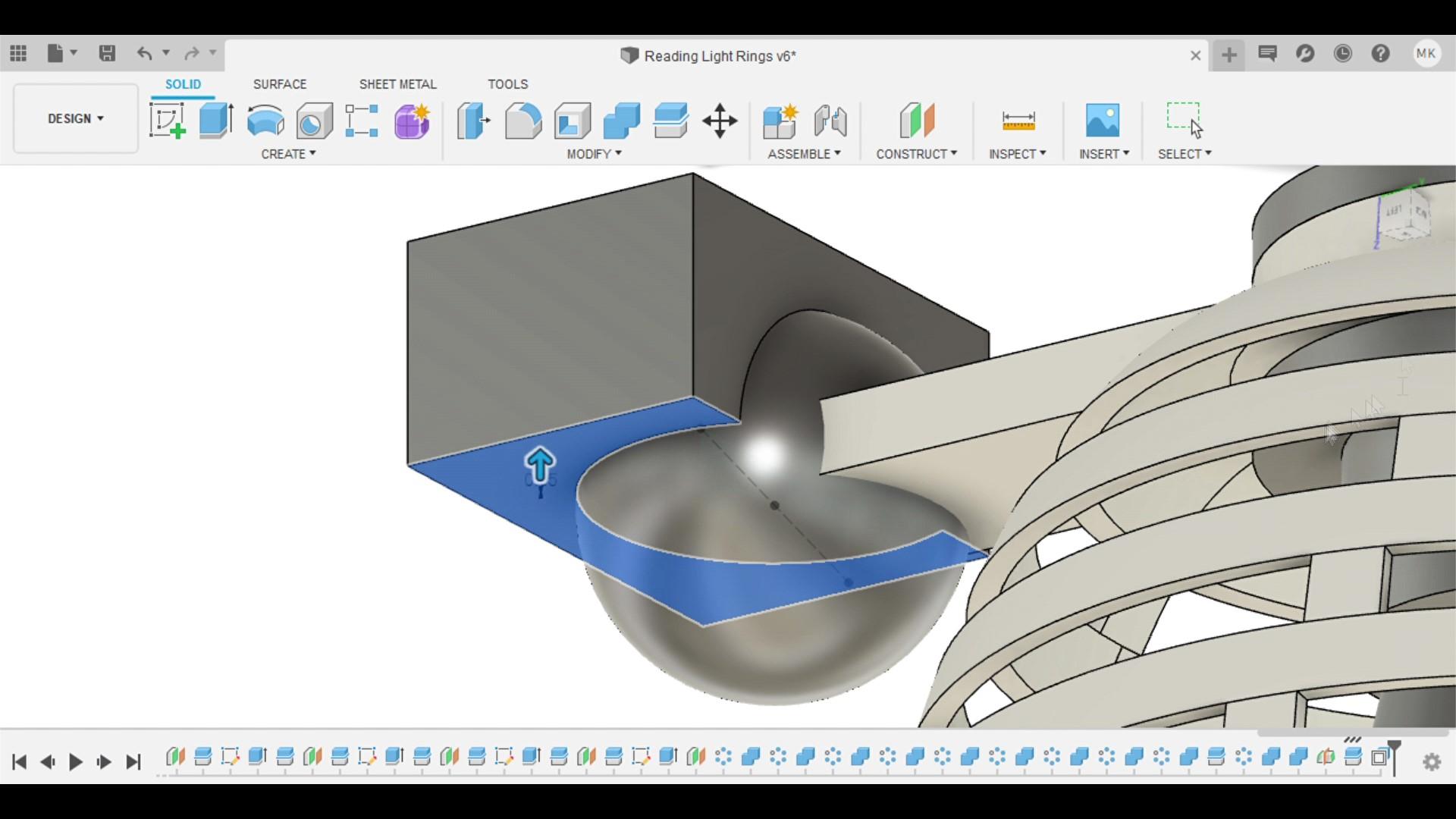Screen dimensions: 1456x819
Task: Open timeline settings gear
Action: (x=1431, y=761)
